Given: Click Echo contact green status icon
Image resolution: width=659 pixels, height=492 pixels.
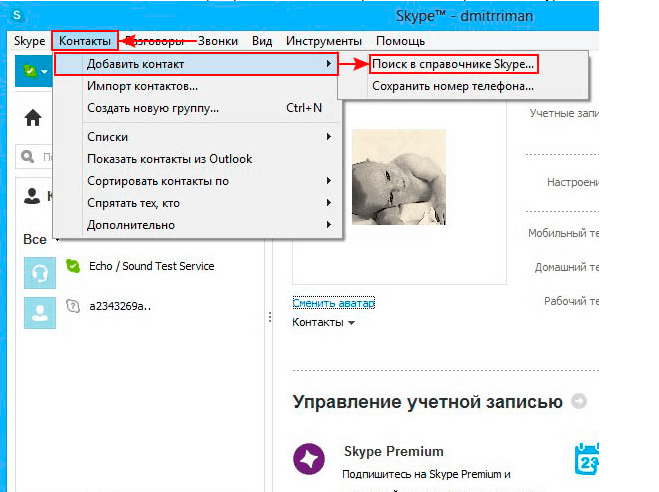Looking at the screenshot, I should click(73, 266).
